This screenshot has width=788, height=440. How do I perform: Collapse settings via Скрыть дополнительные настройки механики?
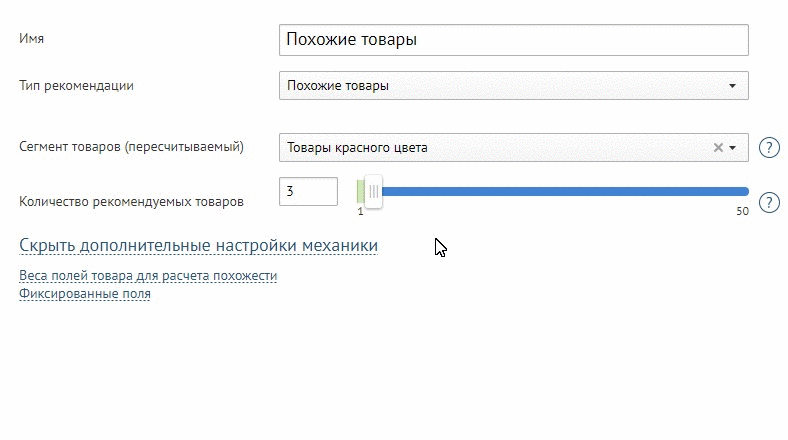199,246
